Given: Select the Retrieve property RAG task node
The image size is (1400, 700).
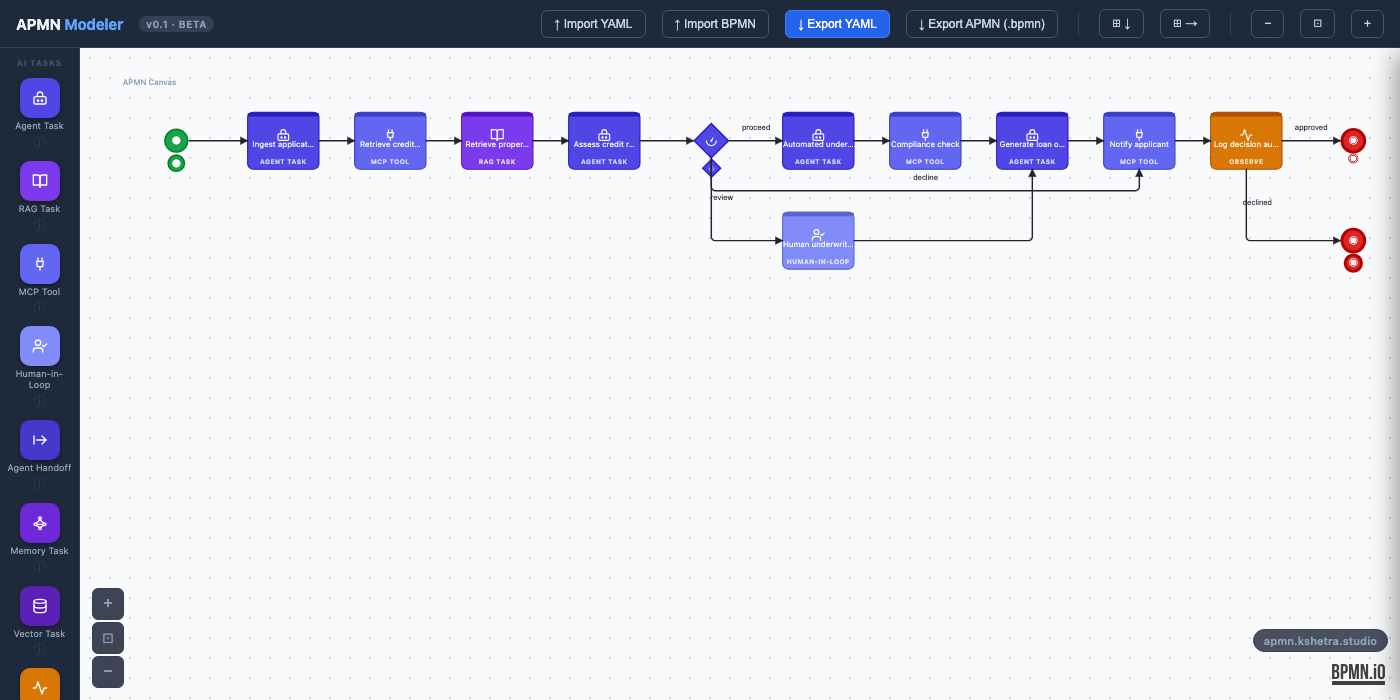Looking at the screenshot, I should [497, 141].
